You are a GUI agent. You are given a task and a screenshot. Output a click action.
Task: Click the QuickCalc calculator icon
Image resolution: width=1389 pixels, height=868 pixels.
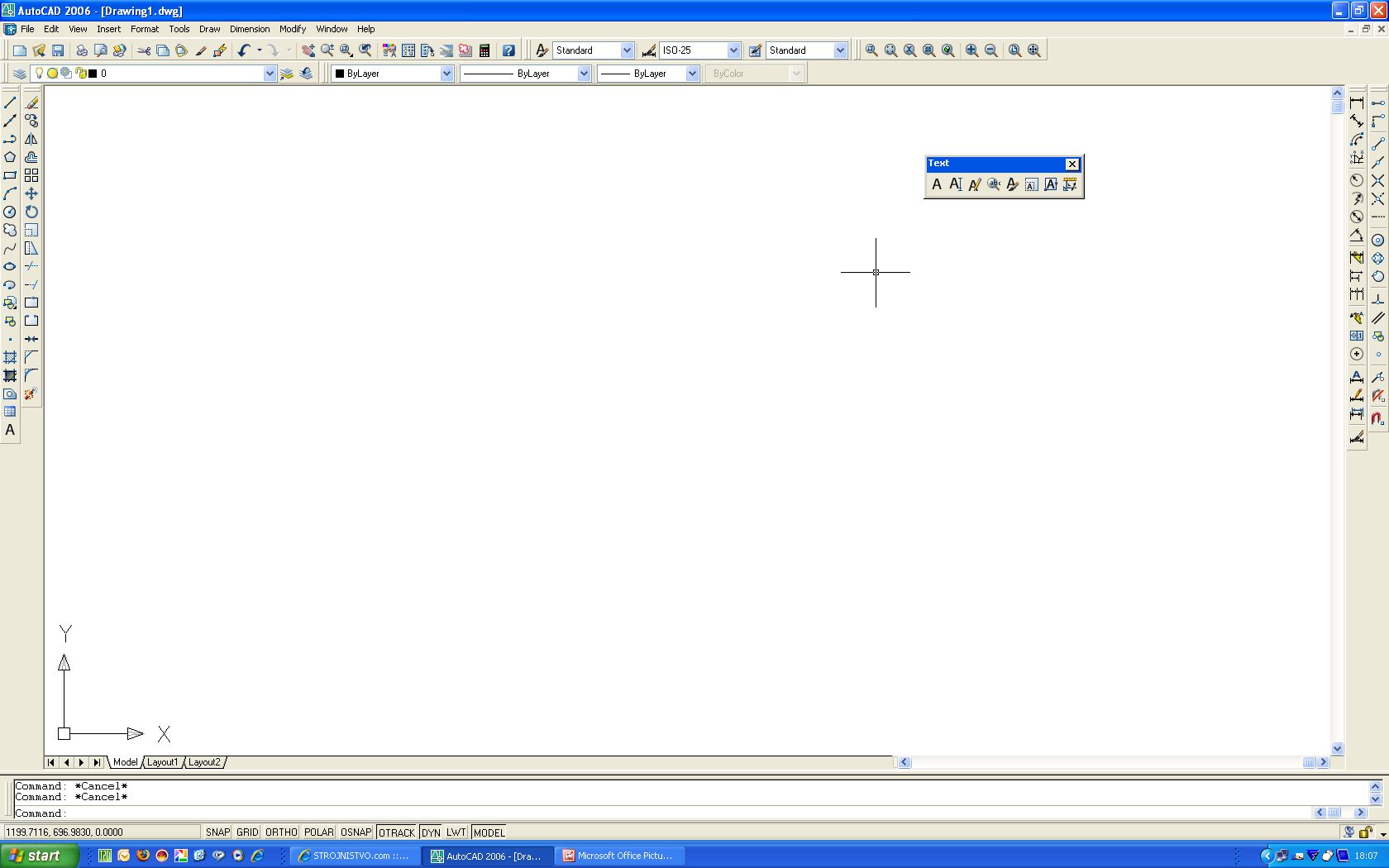pos(484,50)
